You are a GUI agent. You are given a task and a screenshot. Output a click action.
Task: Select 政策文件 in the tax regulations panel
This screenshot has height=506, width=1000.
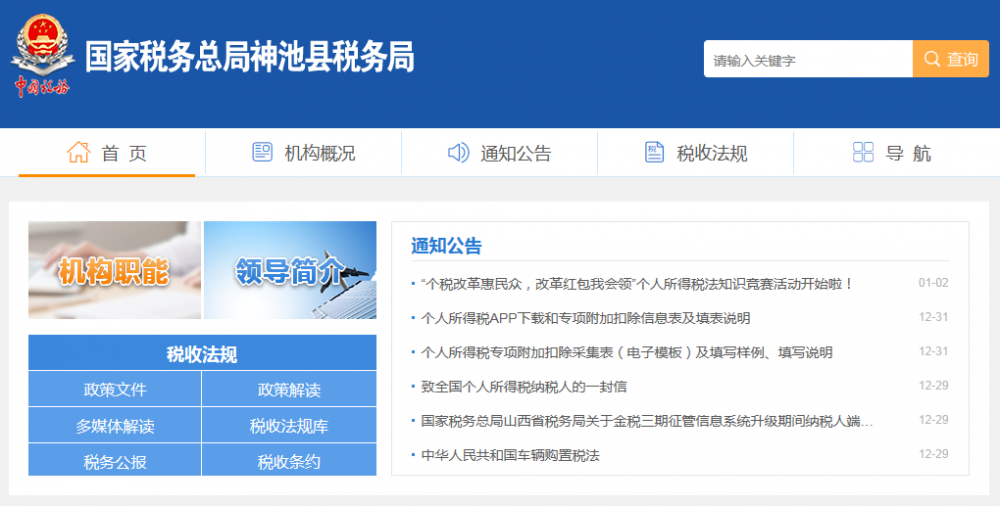(115, 389)
